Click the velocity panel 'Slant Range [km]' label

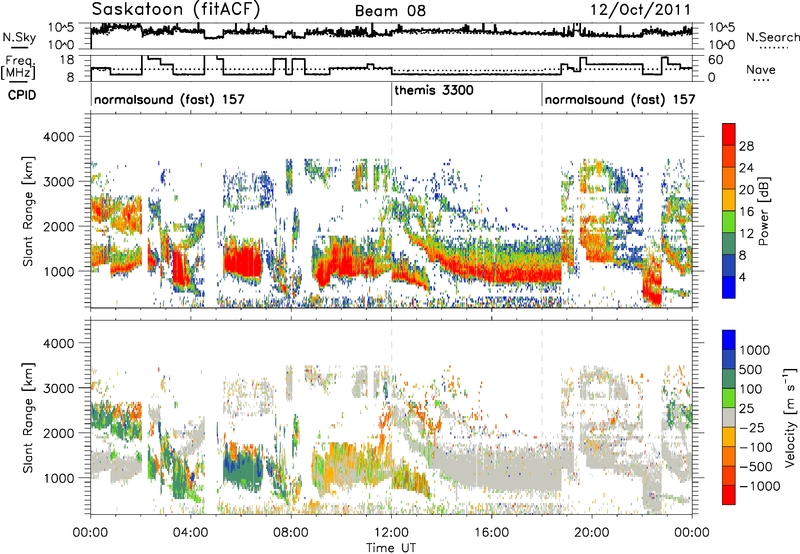(x=28, y=417)
